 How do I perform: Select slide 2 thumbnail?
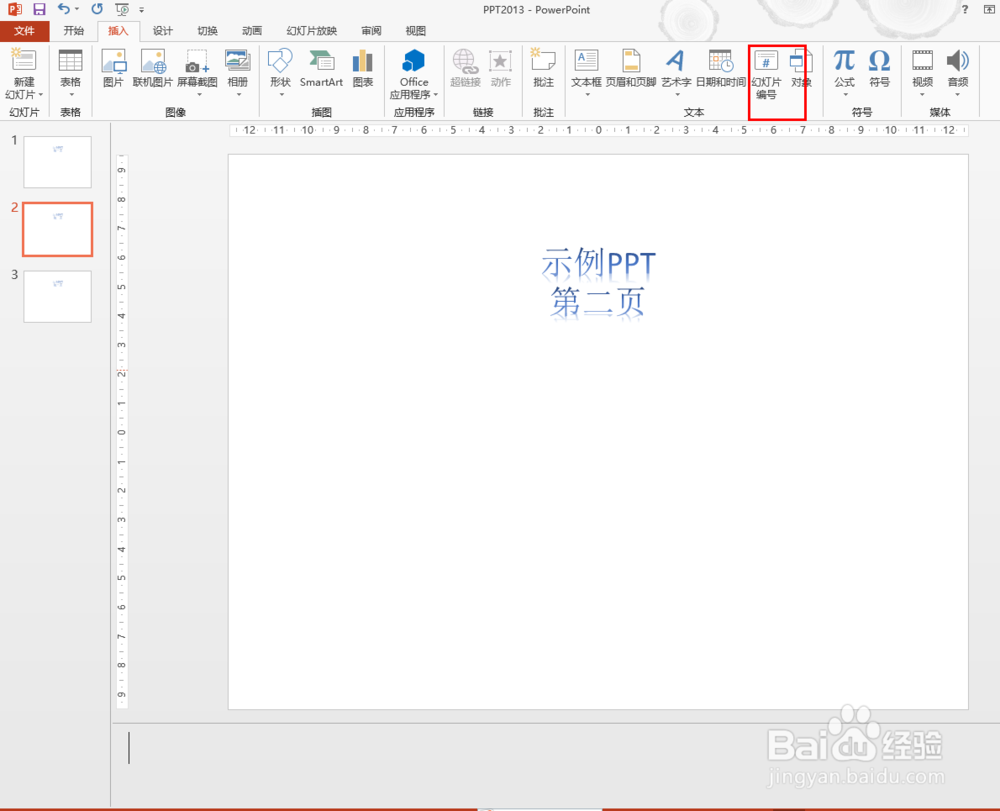tap(57, 230)
